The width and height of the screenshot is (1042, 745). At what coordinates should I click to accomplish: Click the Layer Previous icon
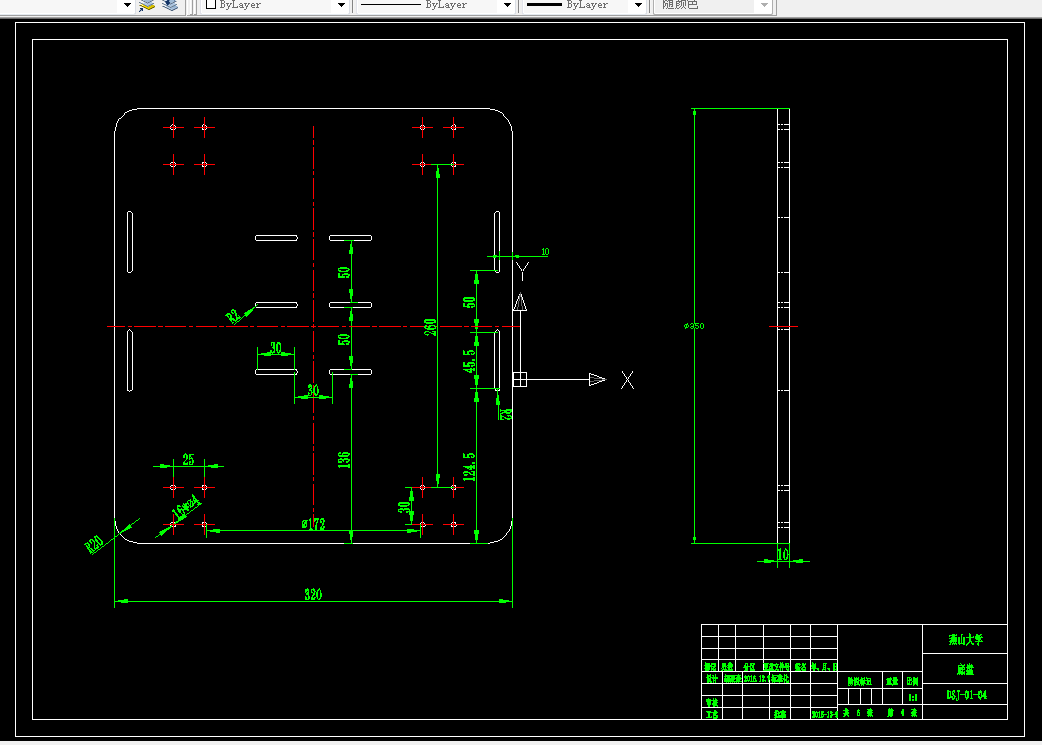pyautogui.click(x=171, y=5)
